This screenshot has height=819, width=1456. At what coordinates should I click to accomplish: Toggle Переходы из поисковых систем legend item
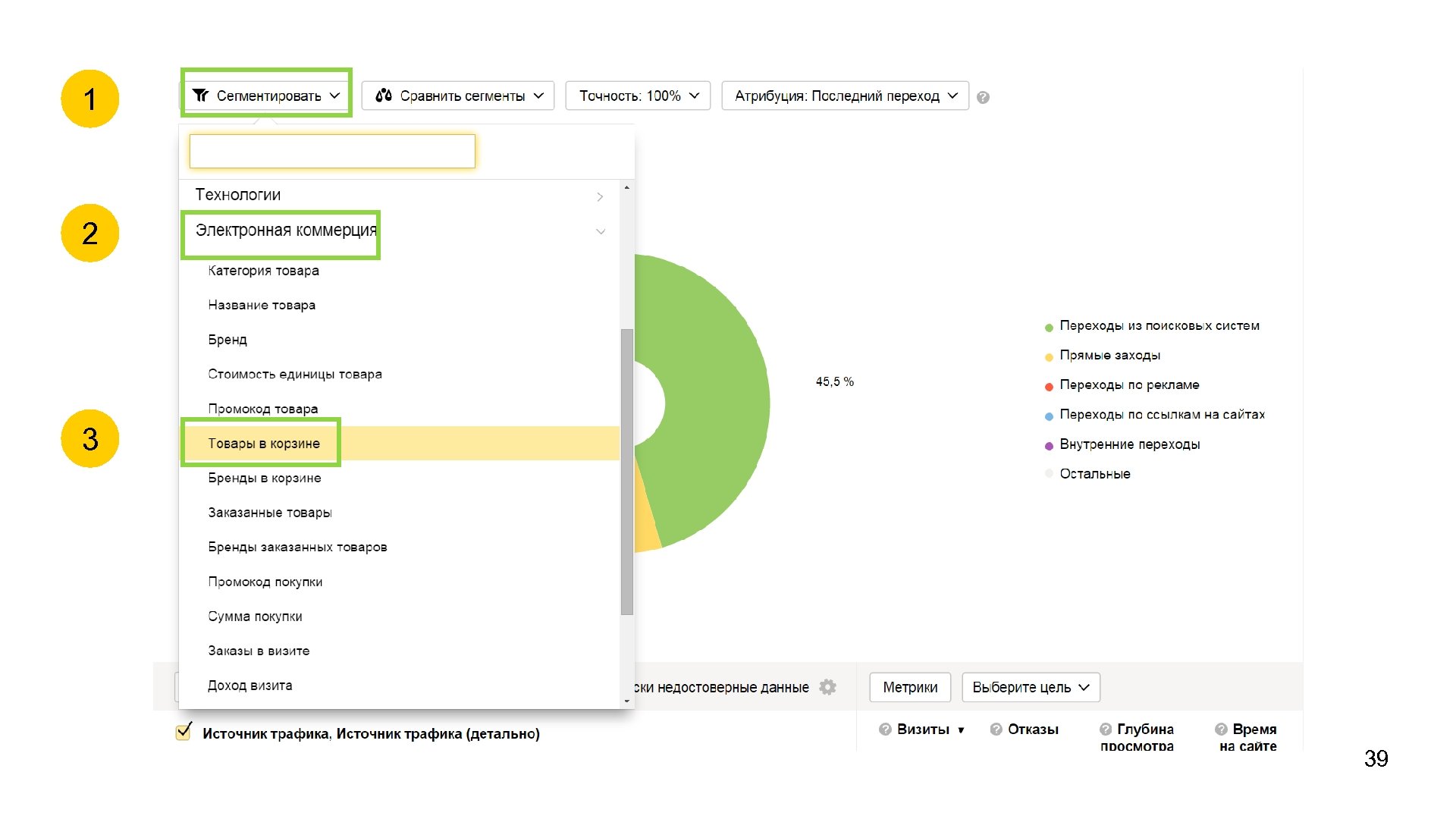click(1159, 326)
